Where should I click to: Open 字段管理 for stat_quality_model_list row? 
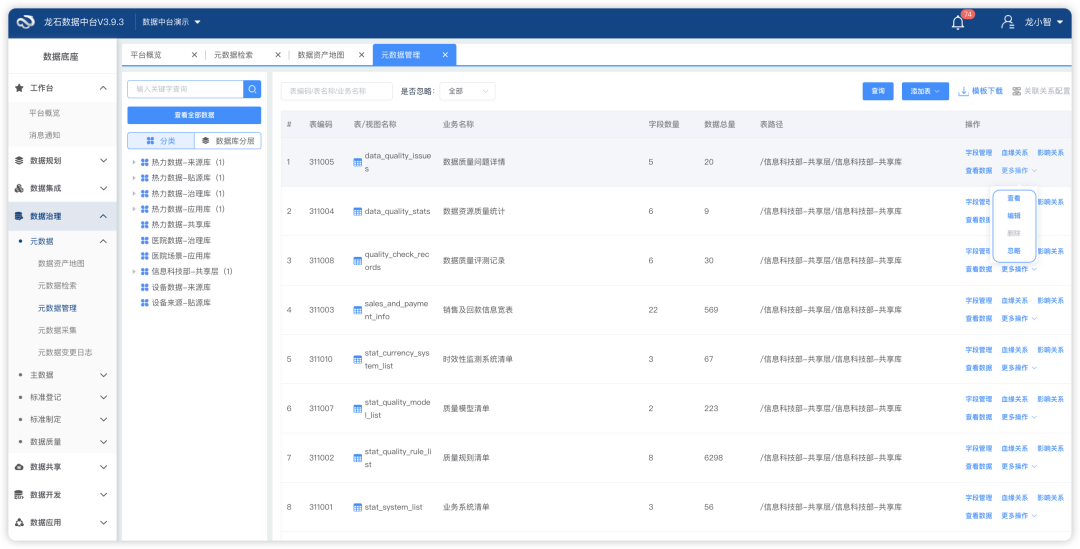tap(979, 400)
